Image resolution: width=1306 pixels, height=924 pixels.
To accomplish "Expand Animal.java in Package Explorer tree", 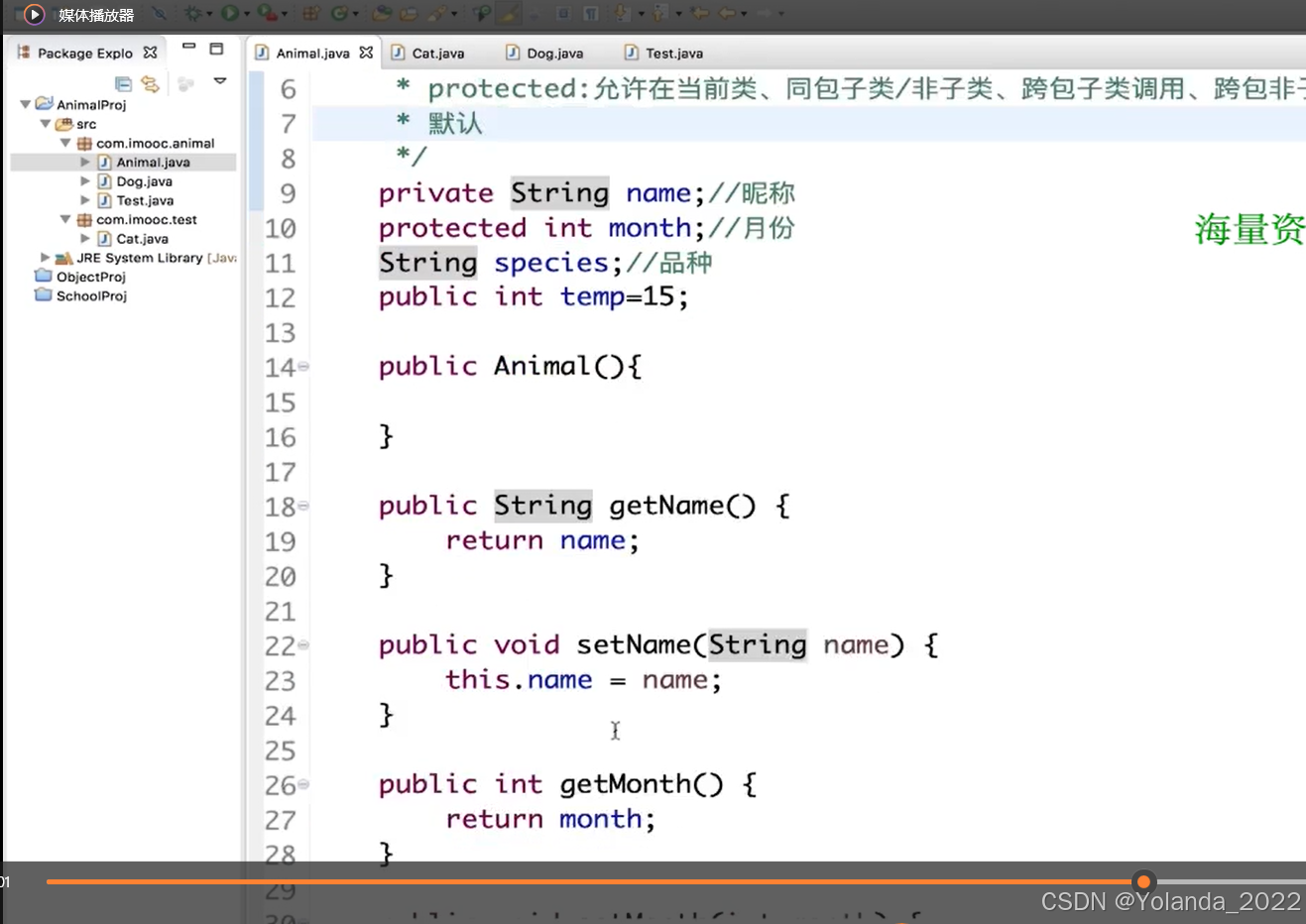I will 85,162.
